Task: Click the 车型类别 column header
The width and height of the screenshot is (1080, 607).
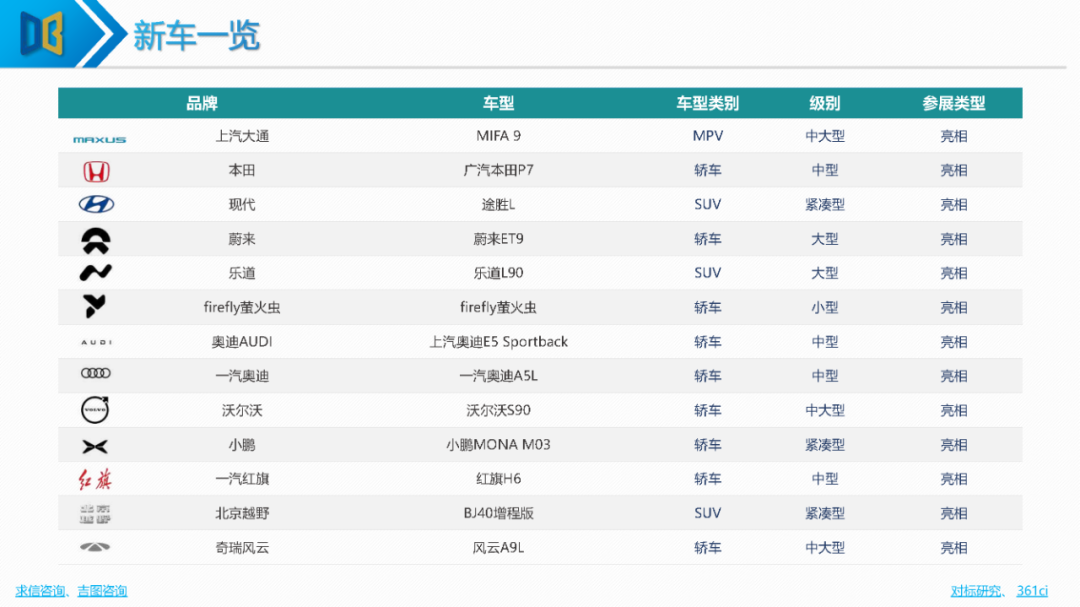Action: pos(707,103)
